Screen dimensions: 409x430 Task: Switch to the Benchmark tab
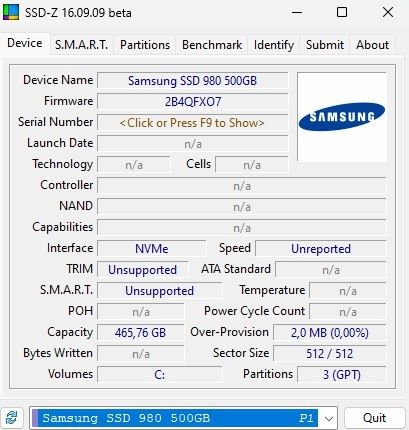212,45
